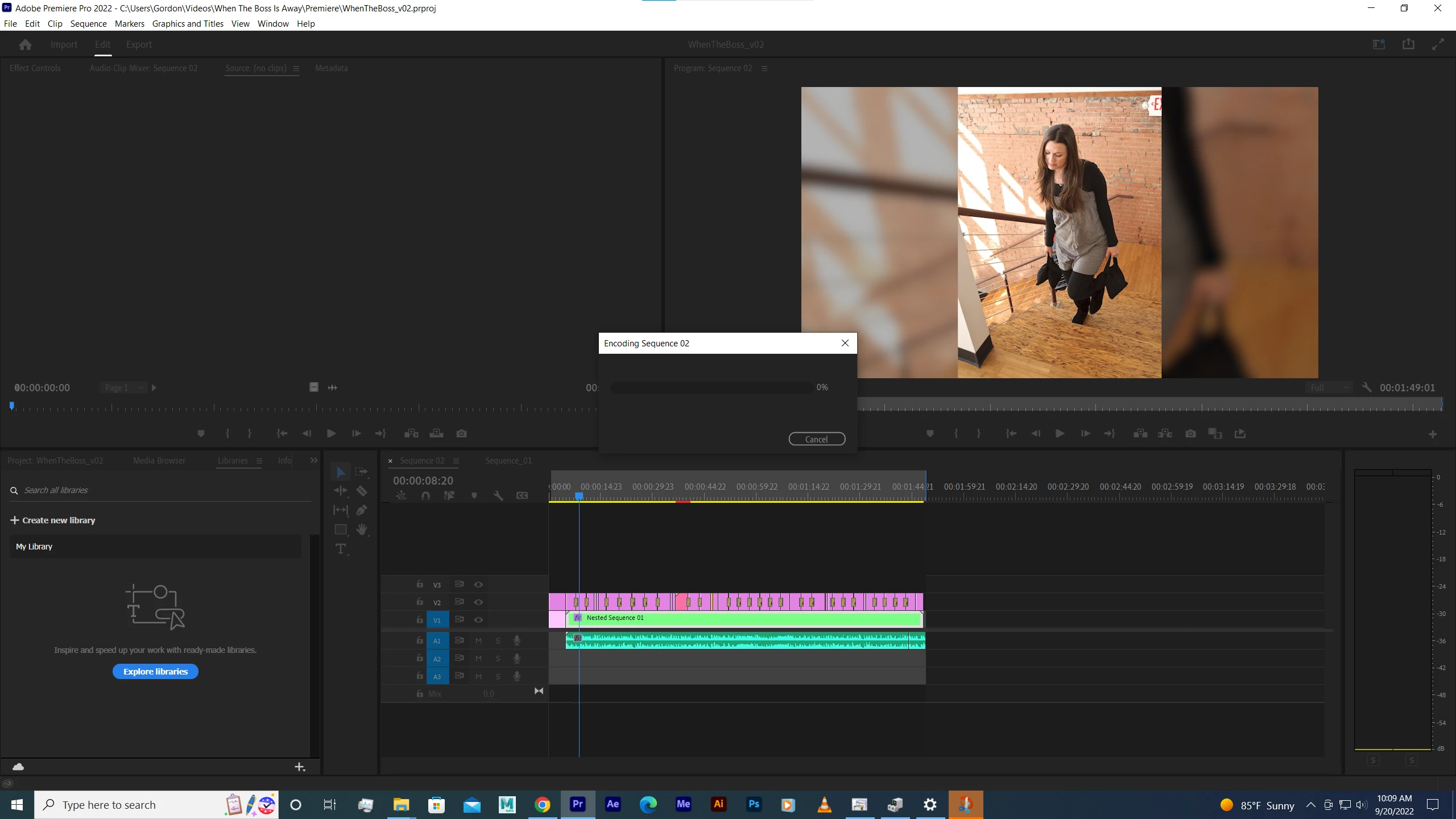
Task: Select the Type tool
Action: point(341,549)
